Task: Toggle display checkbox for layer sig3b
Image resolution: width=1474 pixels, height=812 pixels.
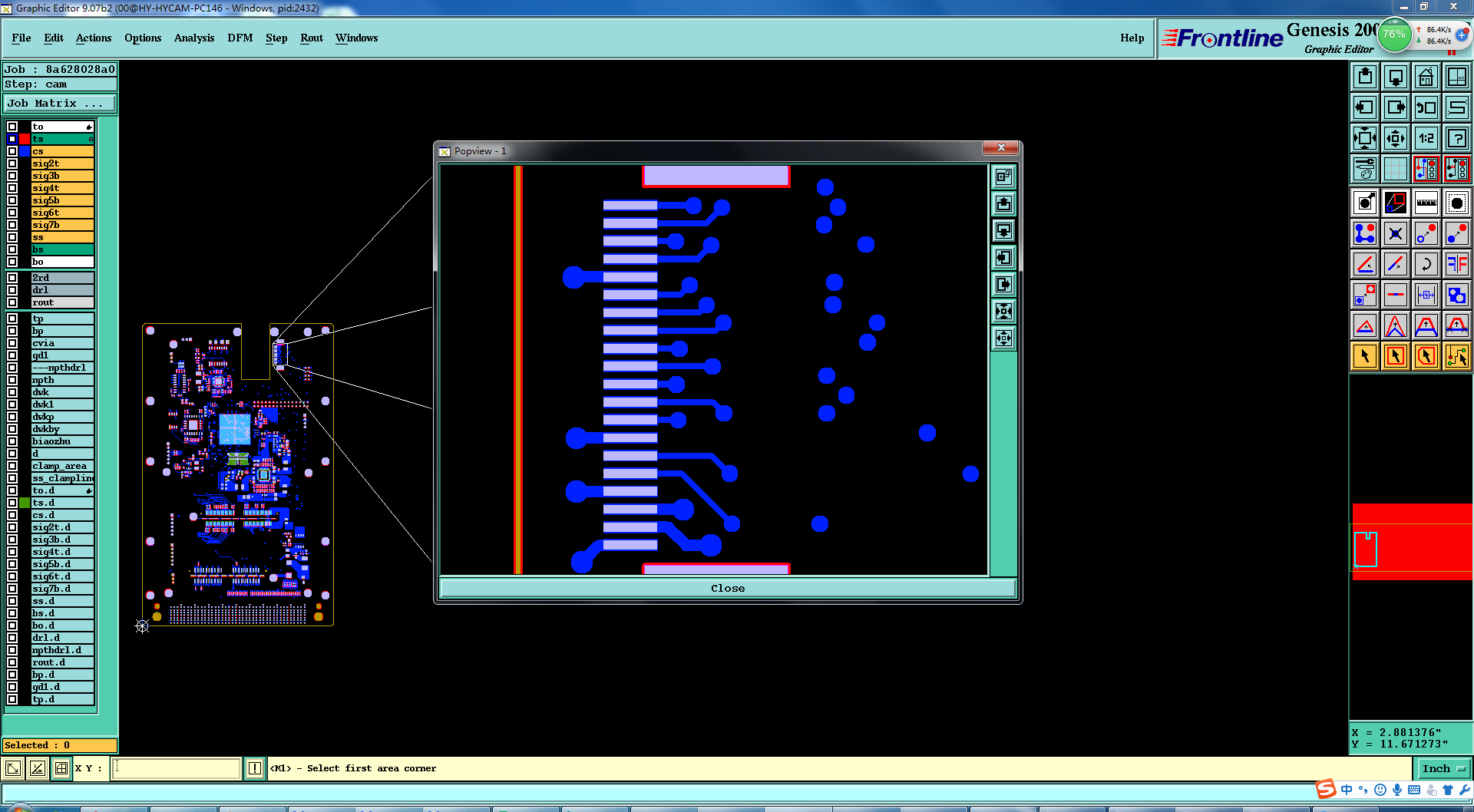Action: 12,176
